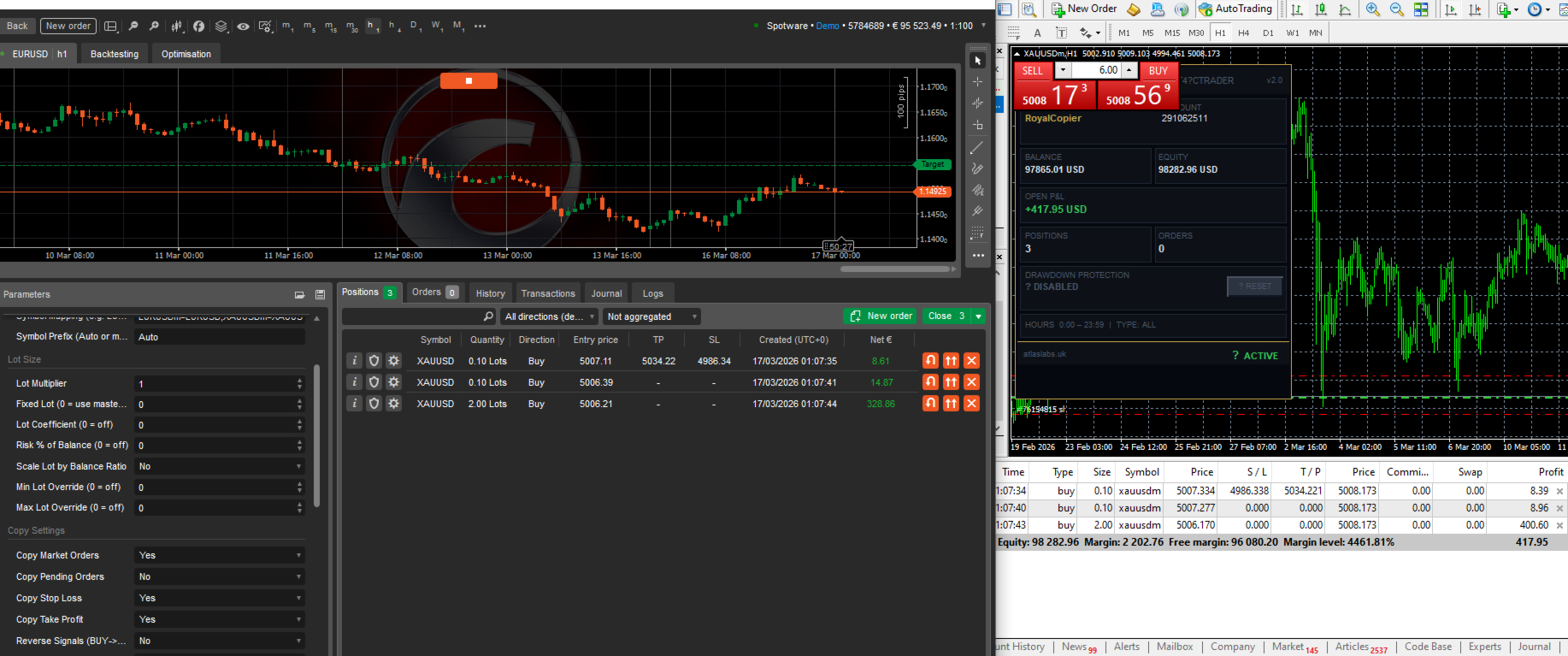This screenshot has height=656, width=1568.
Task: Switch to the Orders tab
Action: coord(434,293)
